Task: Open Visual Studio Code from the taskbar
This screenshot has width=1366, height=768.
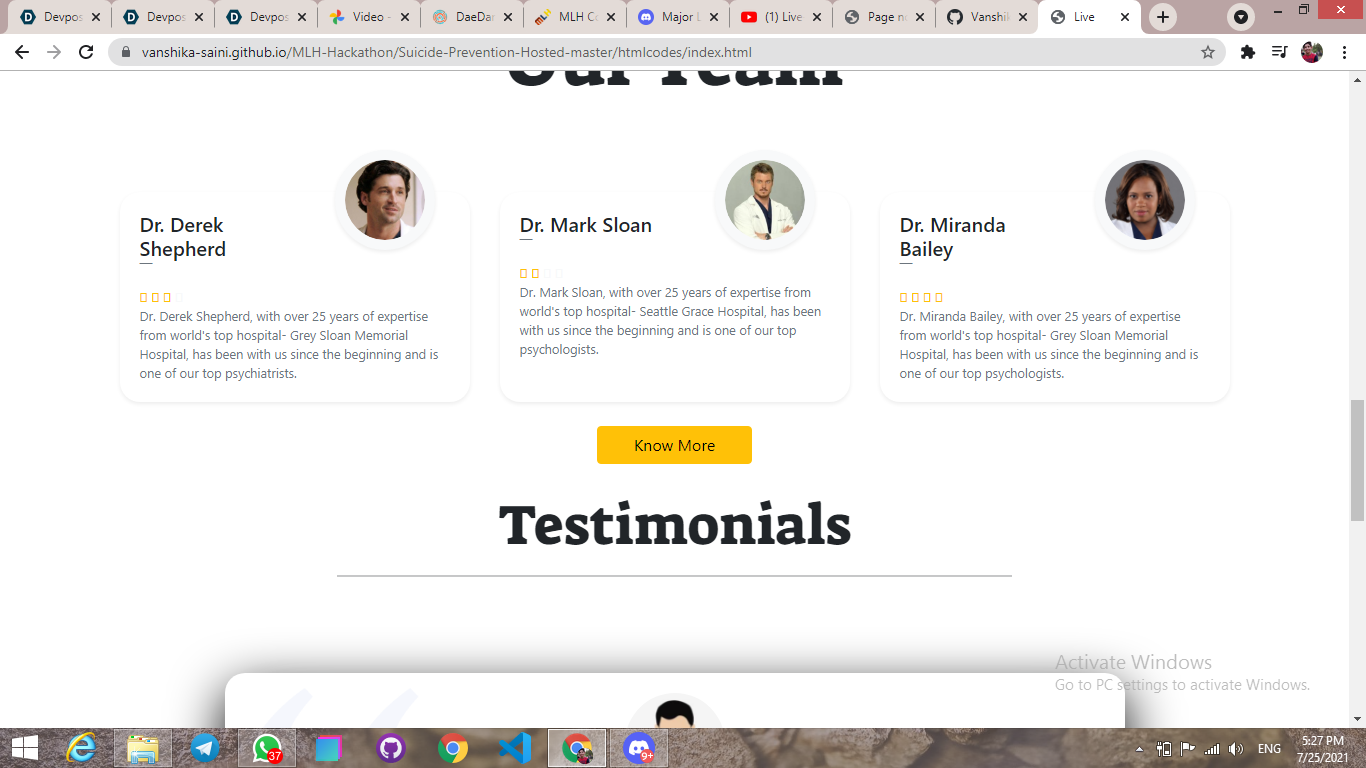Action: coord(515,748)
